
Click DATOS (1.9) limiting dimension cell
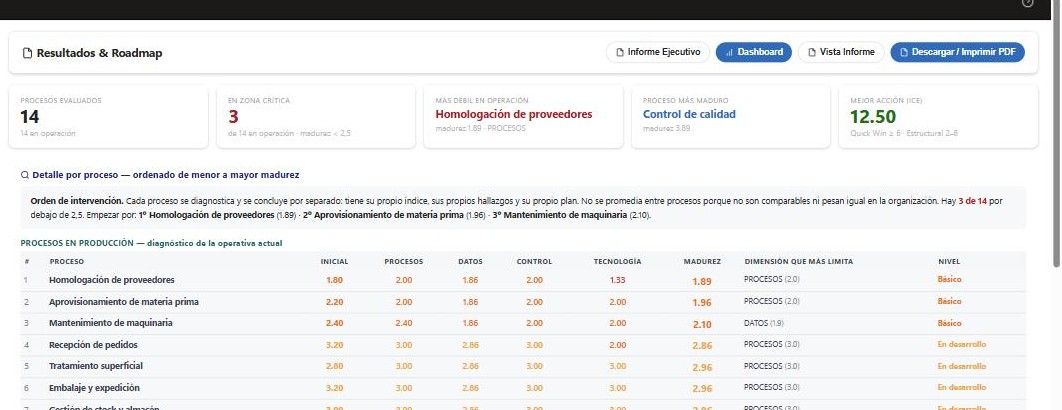click(764, 323)
